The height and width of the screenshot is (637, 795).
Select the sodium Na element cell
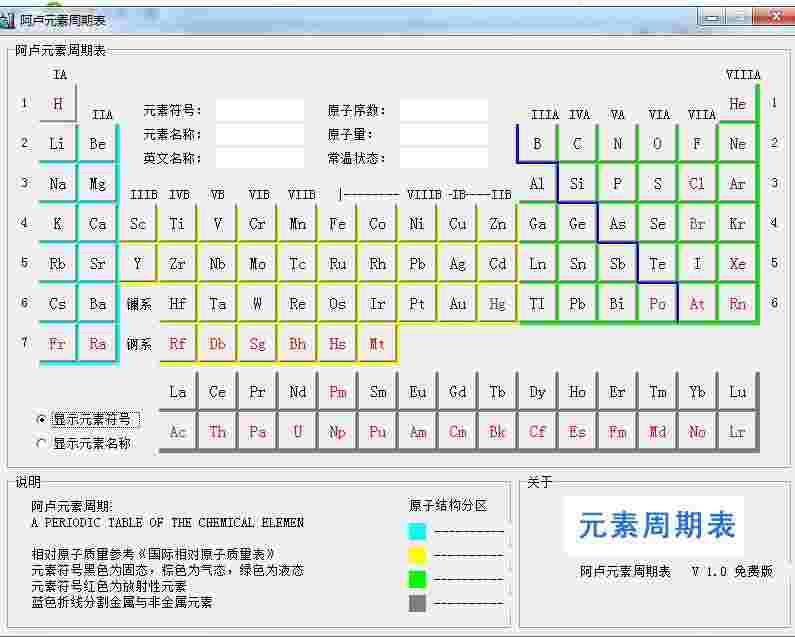[x=58, y=184]
